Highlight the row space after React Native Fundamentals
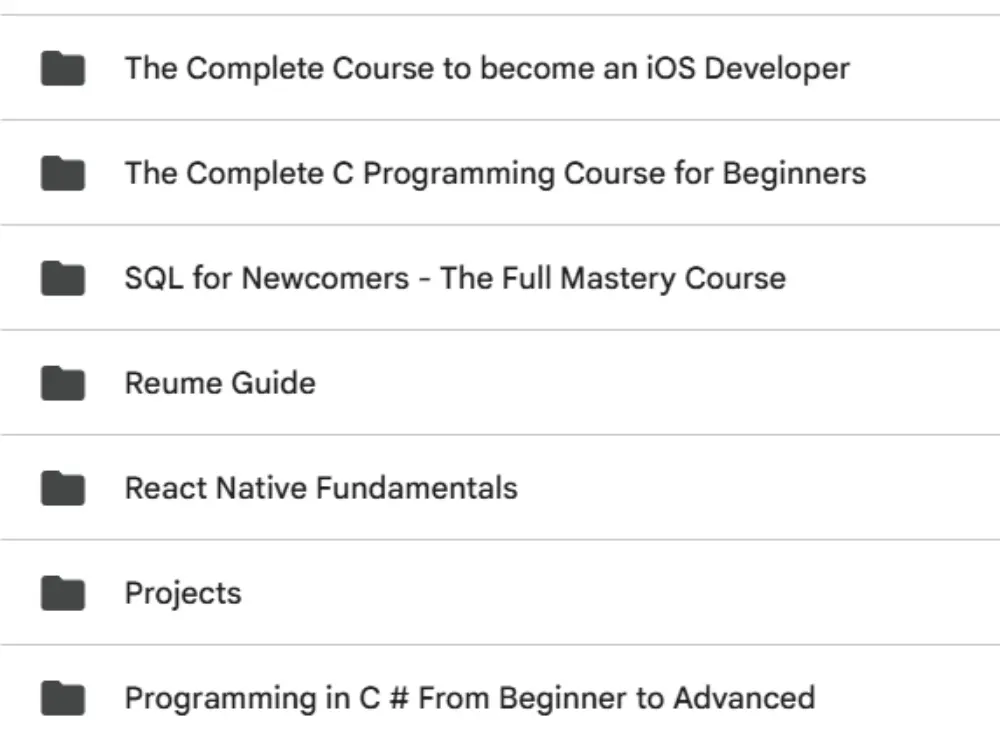The width and height of the screenshot is (1000, 750). click(750, 488)
